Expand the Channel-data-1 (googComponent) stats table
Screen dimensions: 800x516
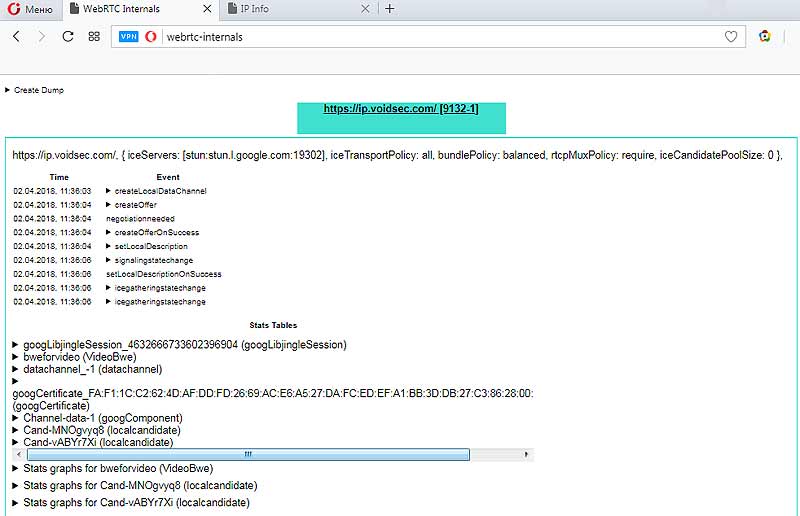coord(97,418)
